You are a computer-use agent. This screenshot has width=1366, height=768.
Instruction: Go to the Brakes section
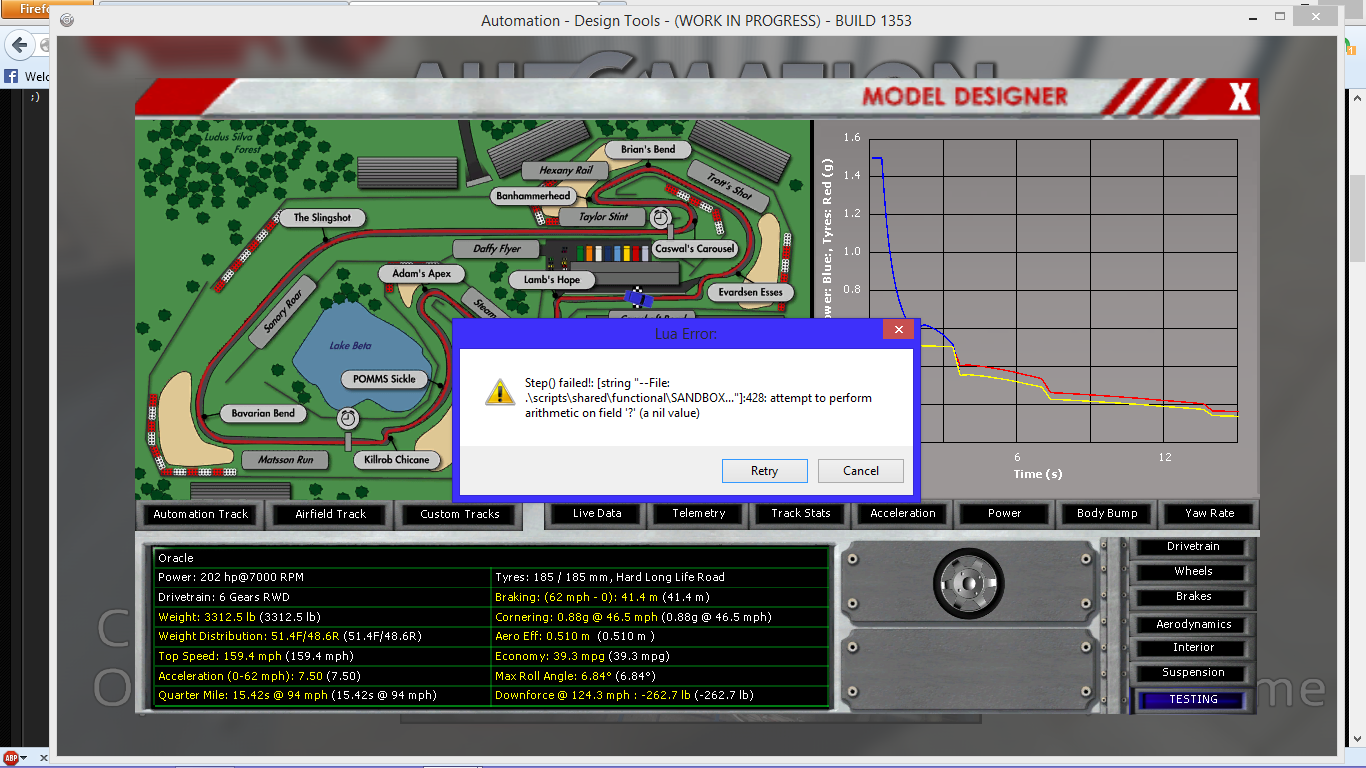click(1193, 597)
